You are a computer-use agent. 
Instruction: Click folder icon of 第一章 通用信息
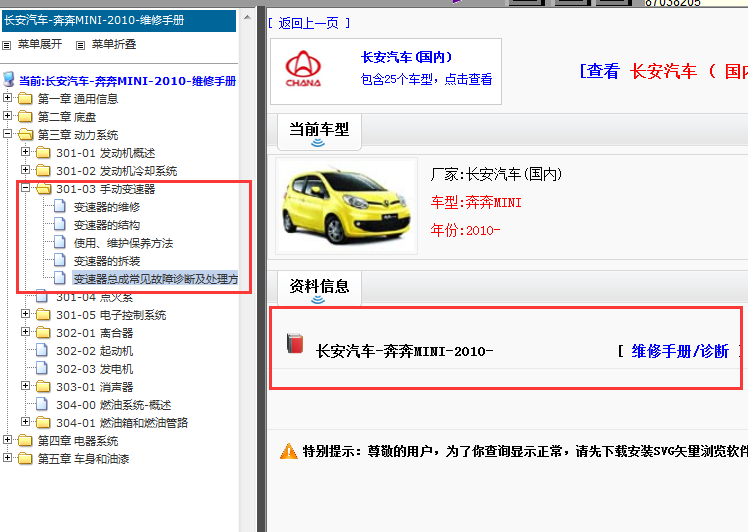point(25,99)
